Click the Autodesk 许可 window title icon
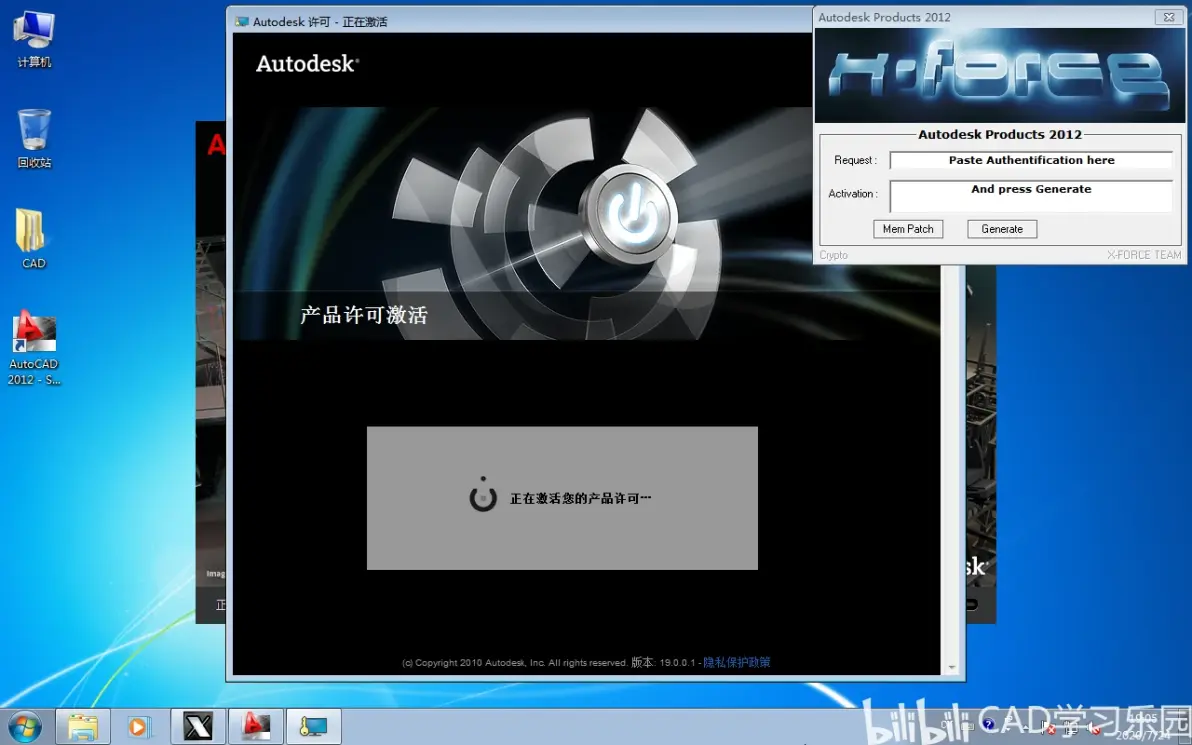The height and width of the screenshot is (745, 1192). 242,21
